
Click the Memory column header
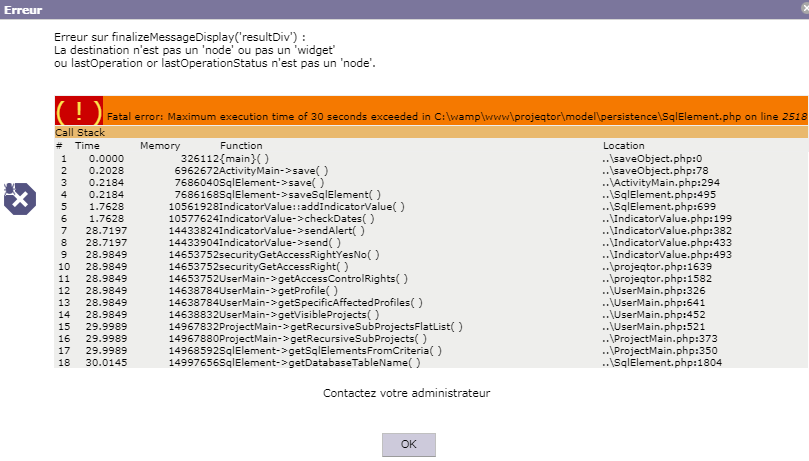[x=160, y=146]
